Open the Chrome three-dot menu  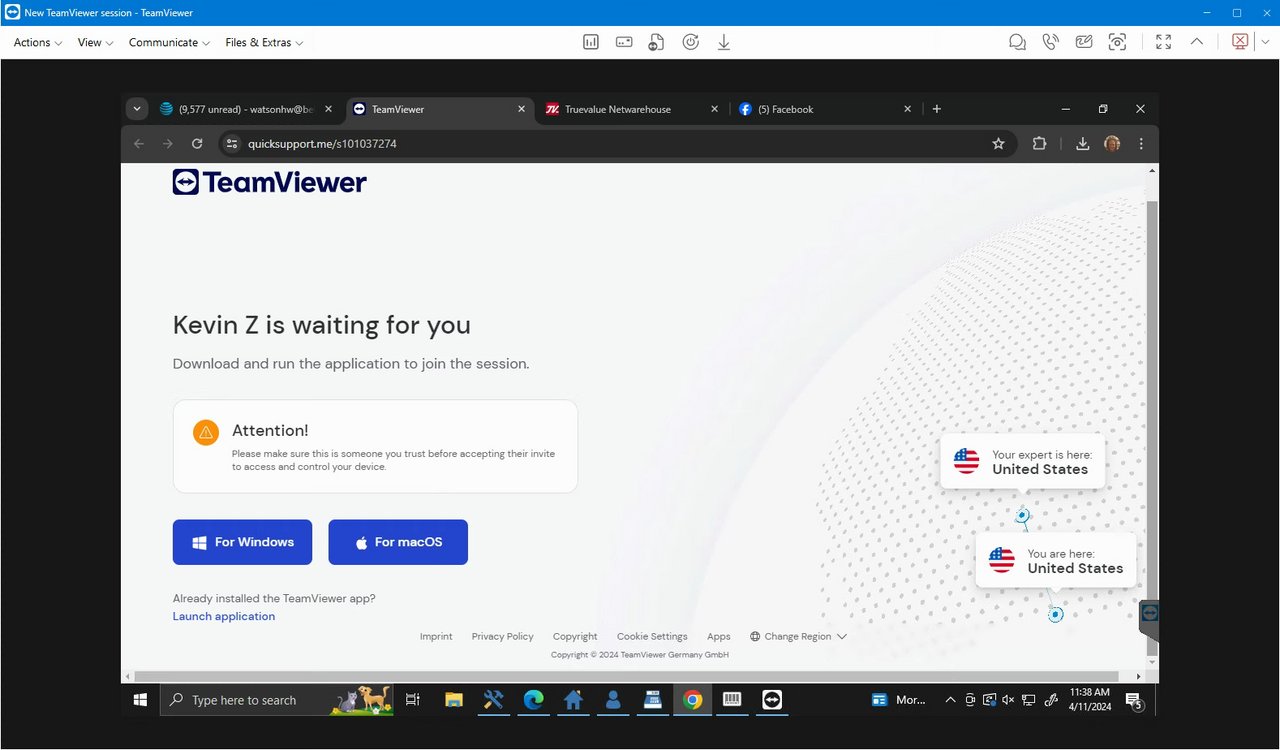(1141, 144)
